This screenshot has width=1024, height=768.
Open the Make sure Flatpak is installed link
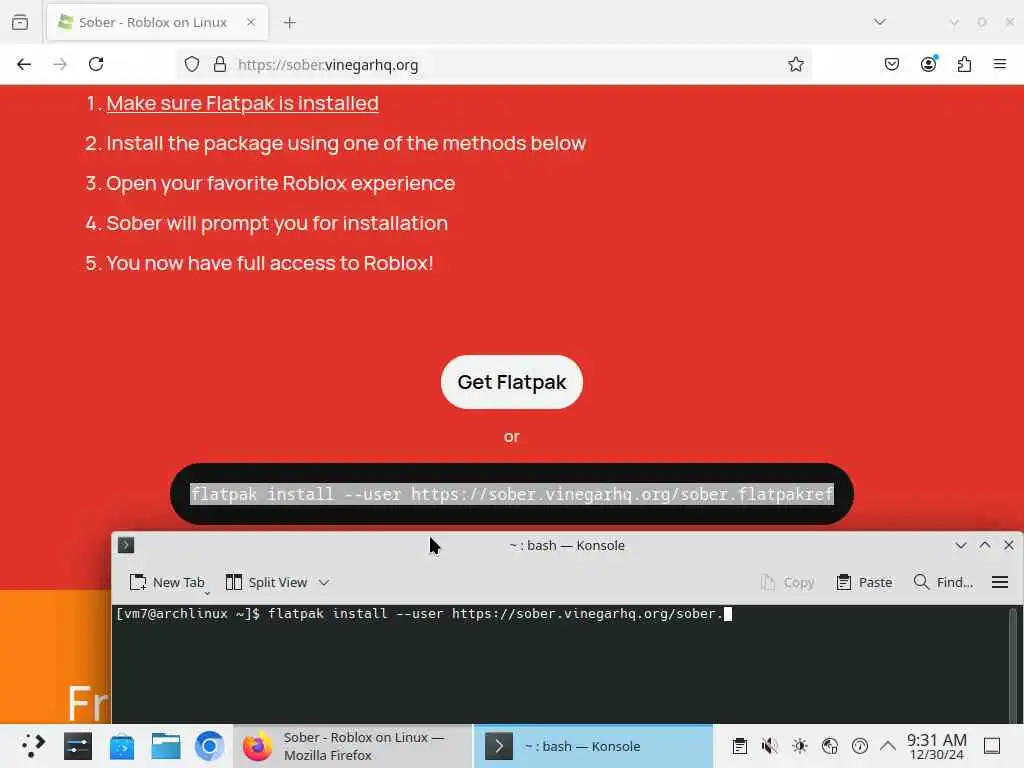pos(242,103)
